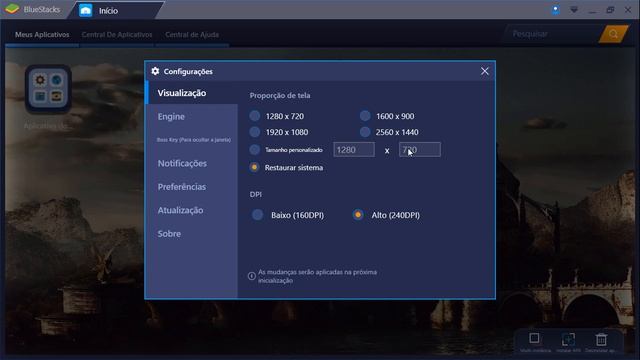Click the custom width field 1280

[354, 150]
